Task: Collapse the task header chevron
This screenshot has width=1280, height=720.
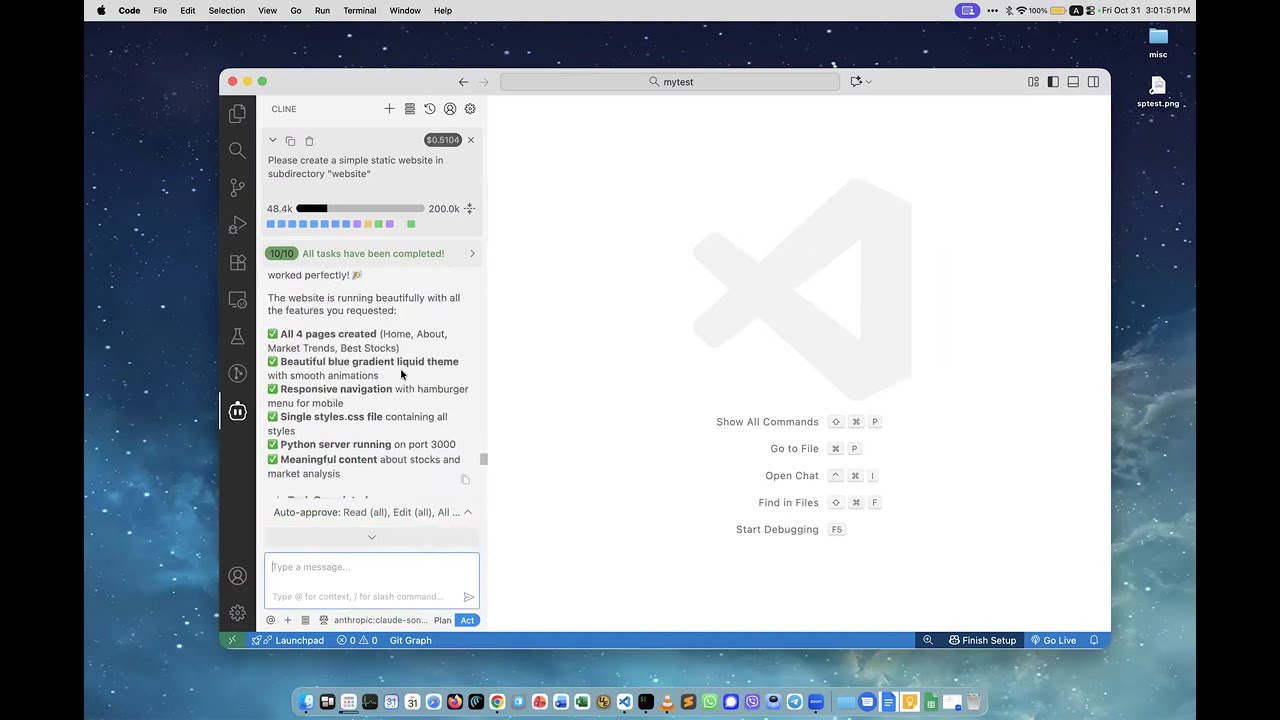Action: pos(272,141)
